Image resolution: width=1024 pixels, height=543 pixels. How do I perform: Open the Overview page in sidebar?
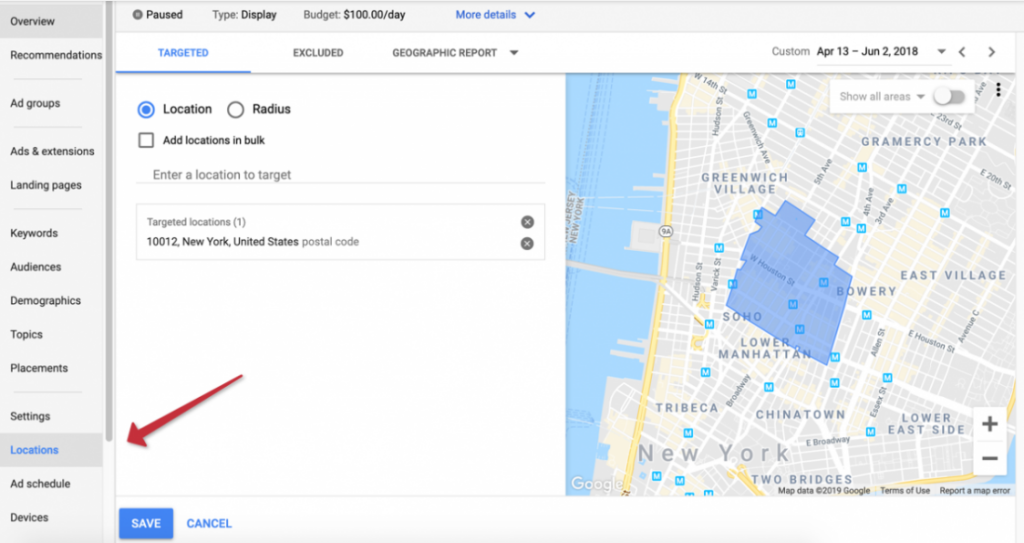[33, 22]
